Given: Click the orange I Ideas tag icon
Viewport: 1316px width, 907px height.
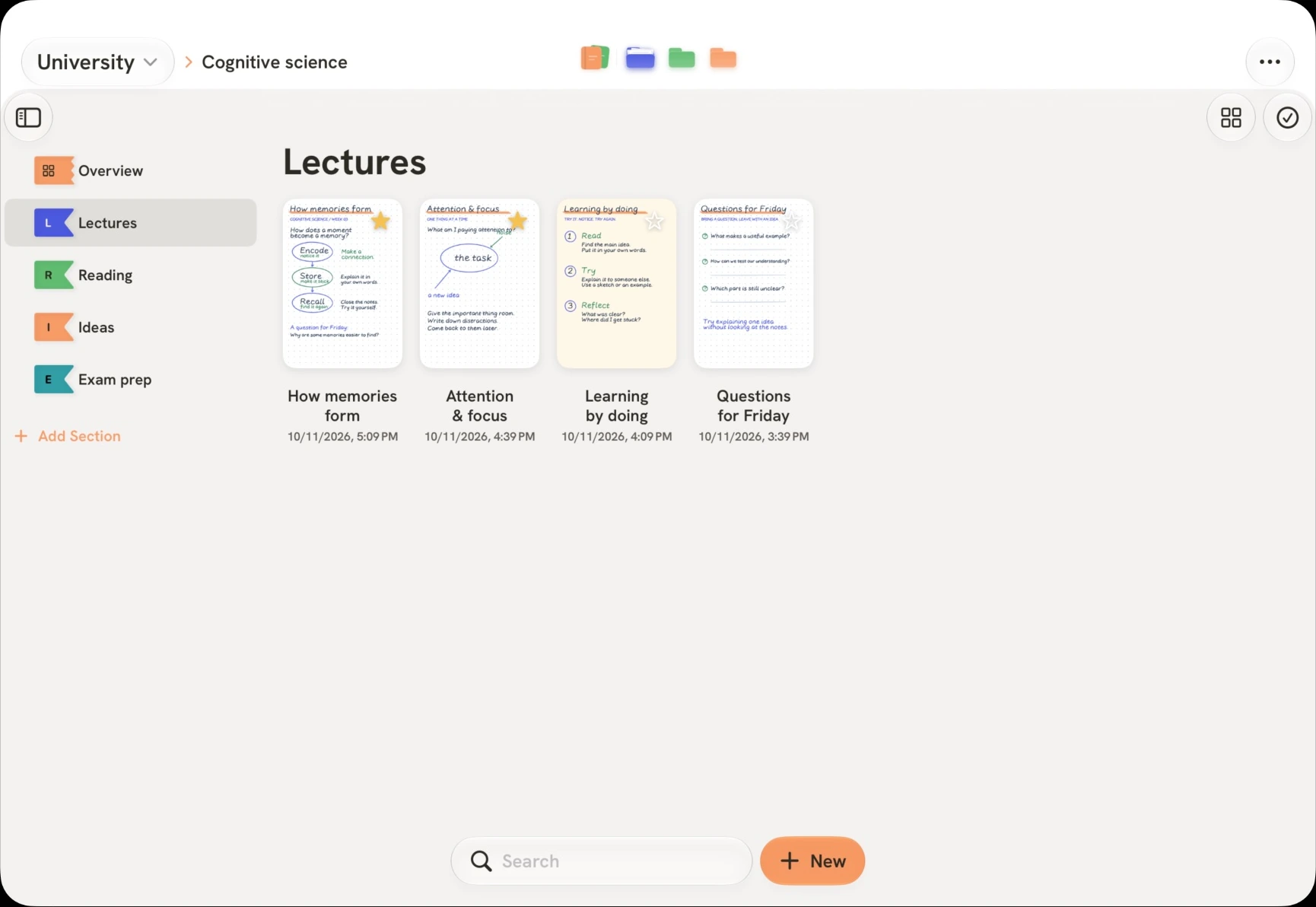Looking at the screenshot, I should pos(53,327).
